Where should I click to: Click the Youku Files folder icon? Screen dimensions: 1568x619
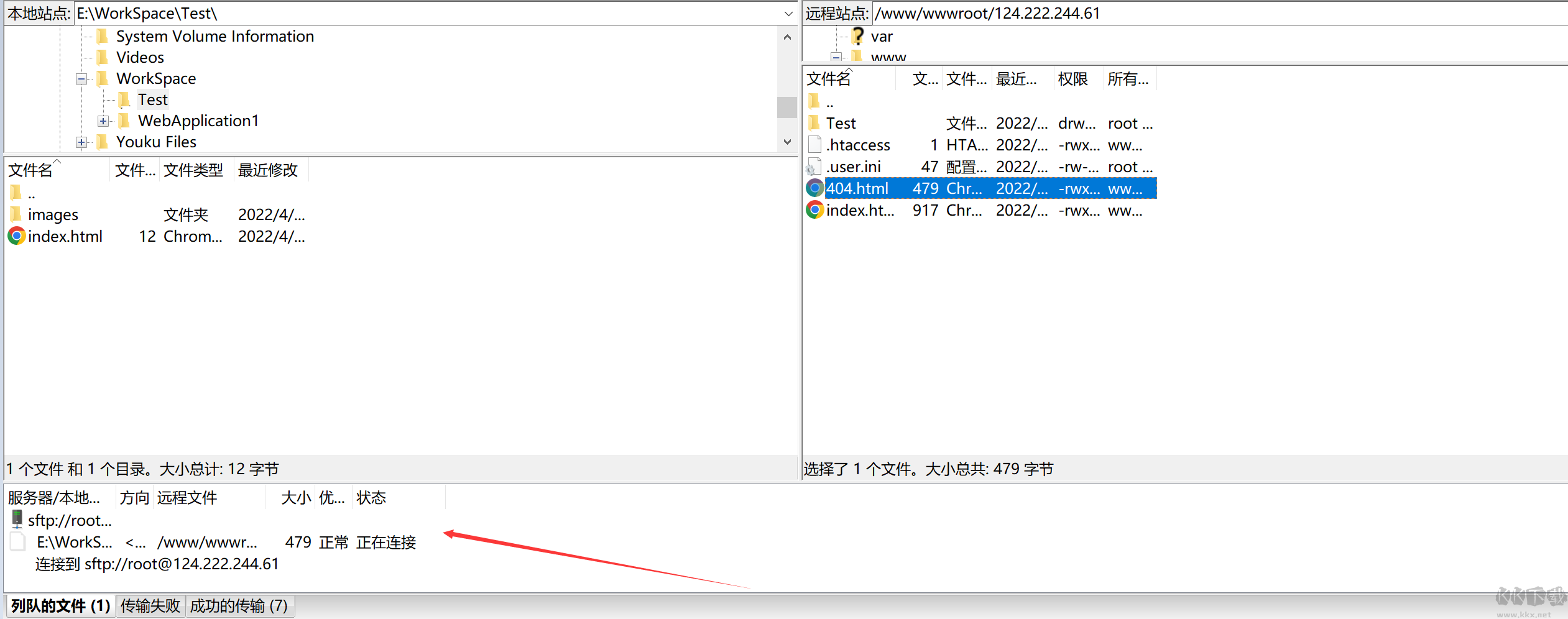103,142
